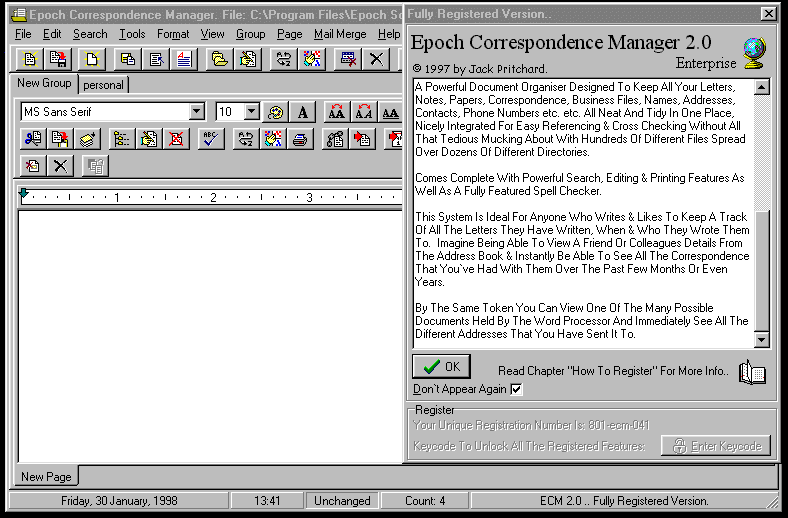This screenshot has height=518, width=788.
Task: Open the telephone address book icon
Action: [x=335, y=139]
